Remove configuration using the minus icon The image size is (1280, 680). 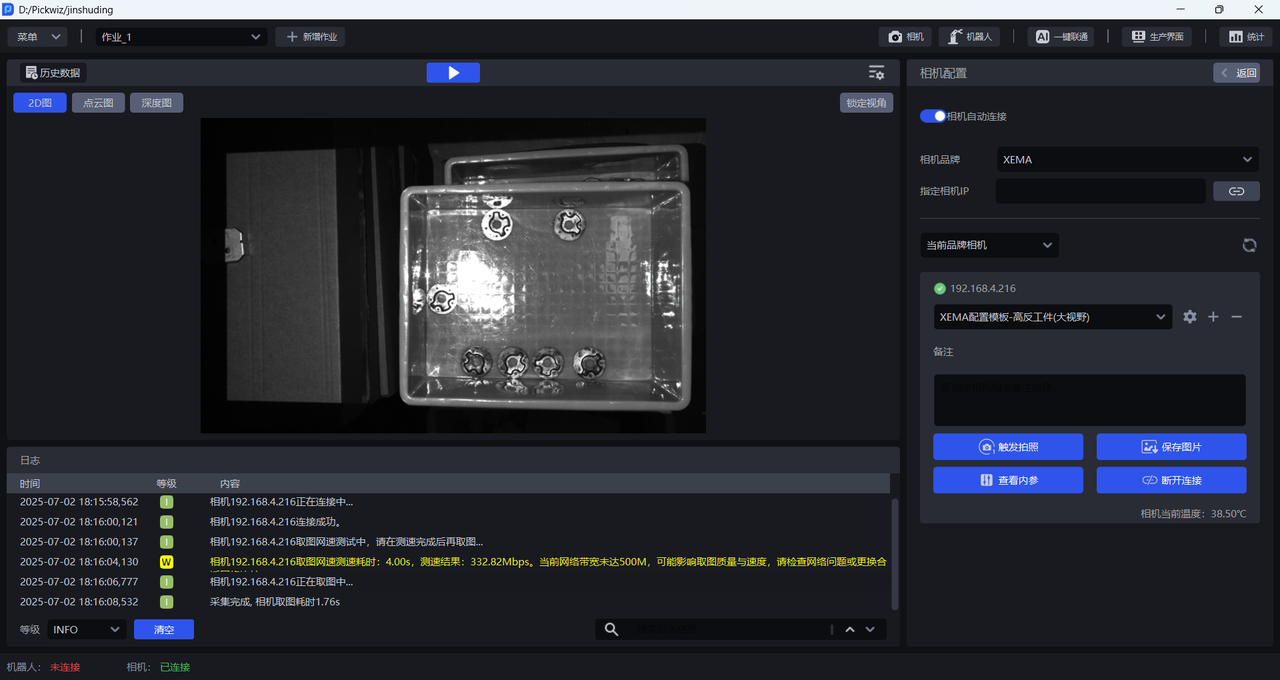(x=1237, y=317)
